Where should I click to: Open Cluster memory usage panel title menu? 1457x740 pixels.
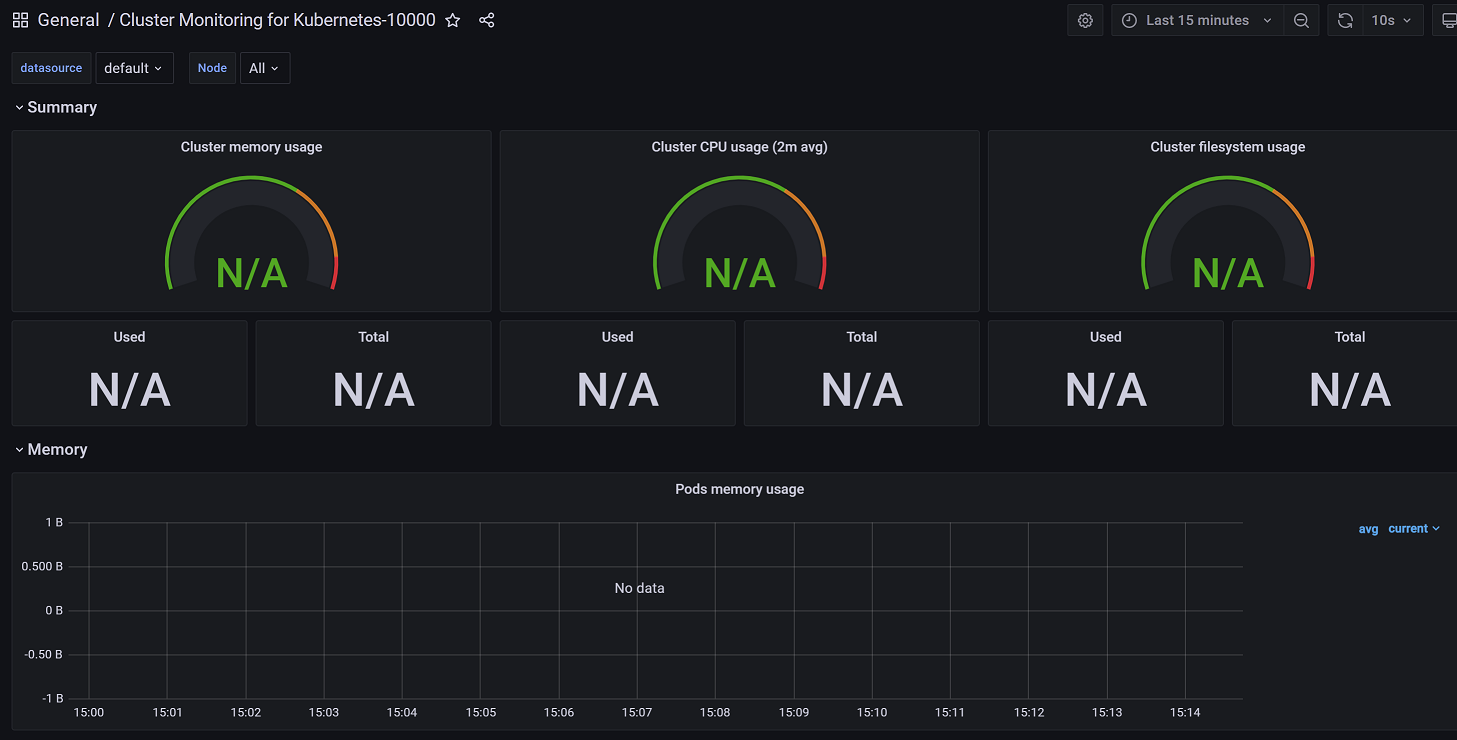[x=251, y=147]
